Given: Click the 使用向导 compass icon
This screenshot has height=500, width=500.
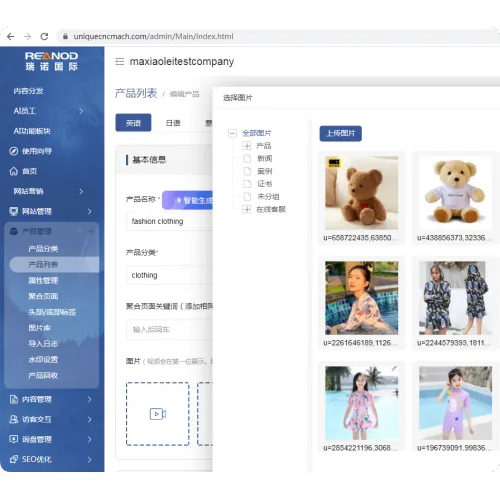Looking at the screenshot, I should click(14, 151).
